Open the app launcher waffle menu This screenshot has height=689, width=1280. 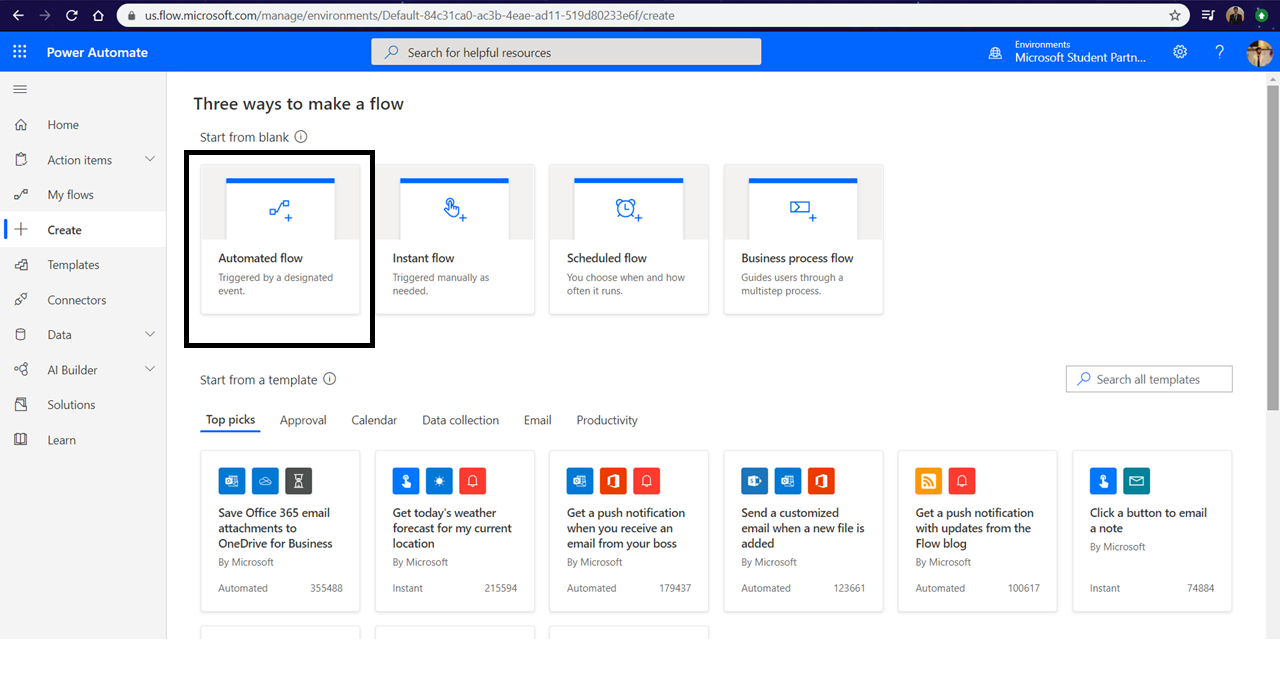(x=19, y=51)
